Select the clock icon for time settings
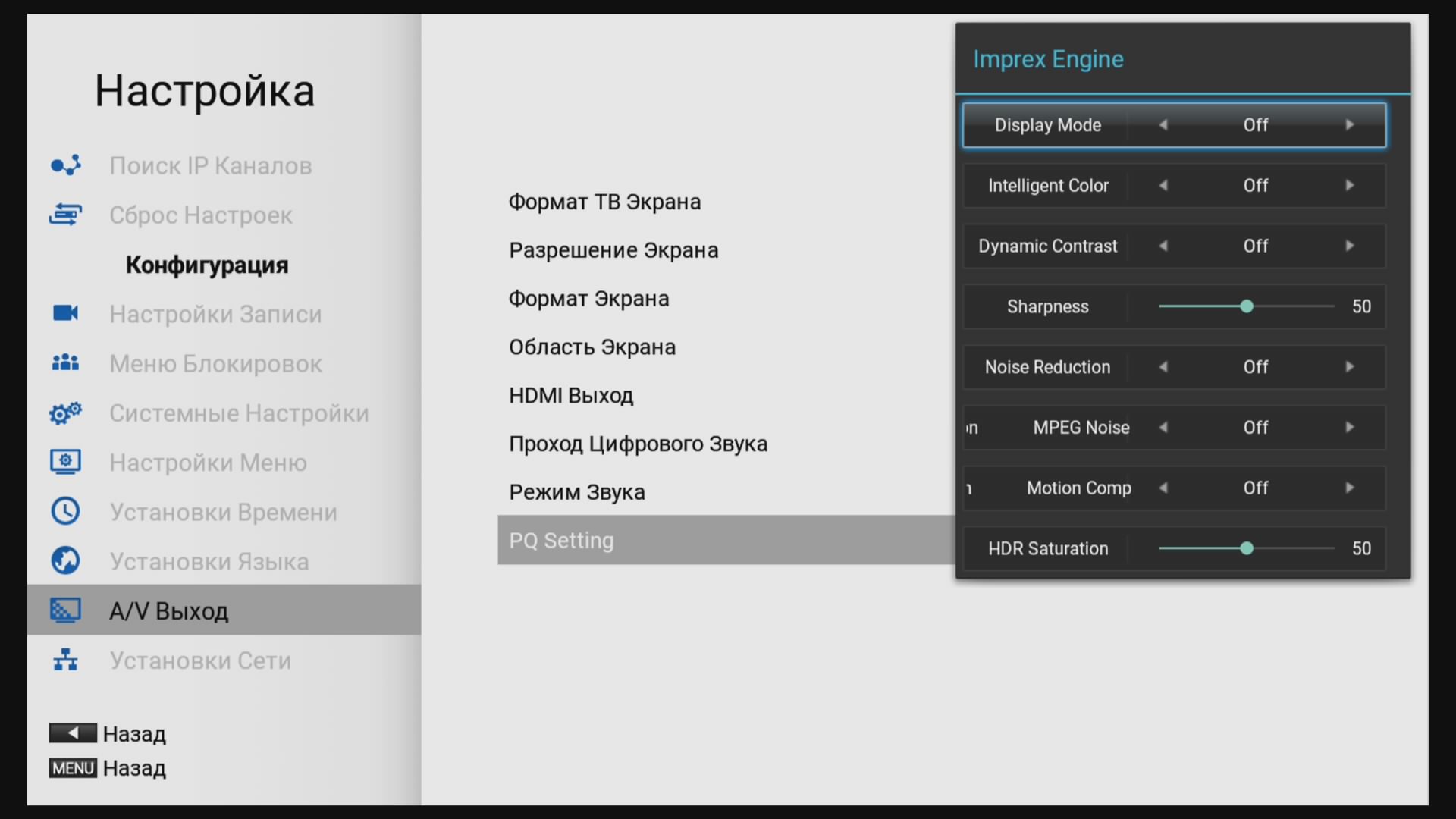This screenshot has height=819, width=1456. pyautogui.click(x=65, y=511)
